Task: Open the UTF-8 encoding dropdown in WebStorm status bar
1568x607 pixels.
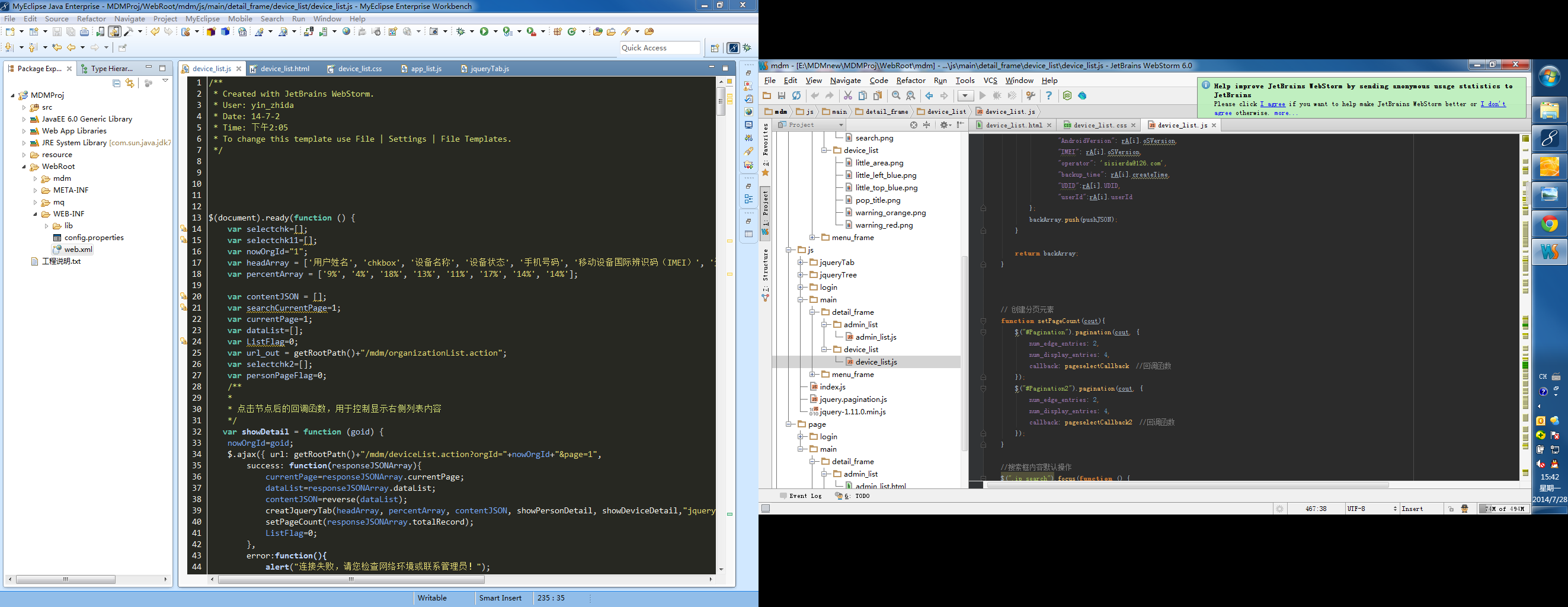Action: pos(1372,509)
